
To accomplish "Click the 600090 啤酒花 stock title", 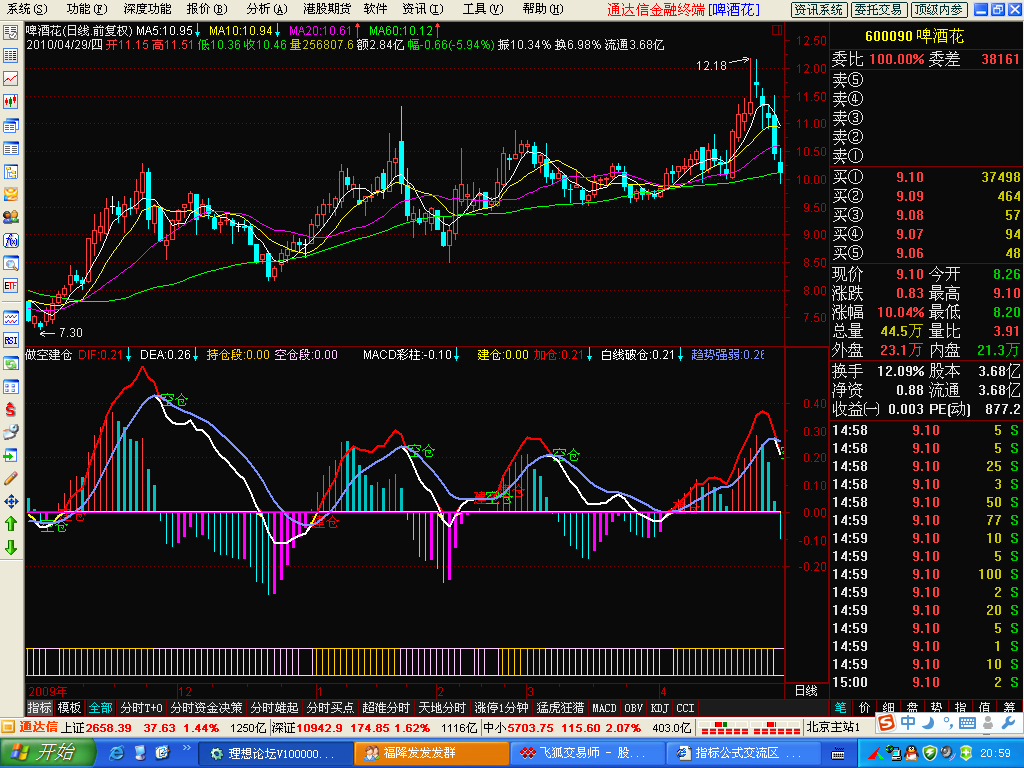I will (x=914, y=36).
